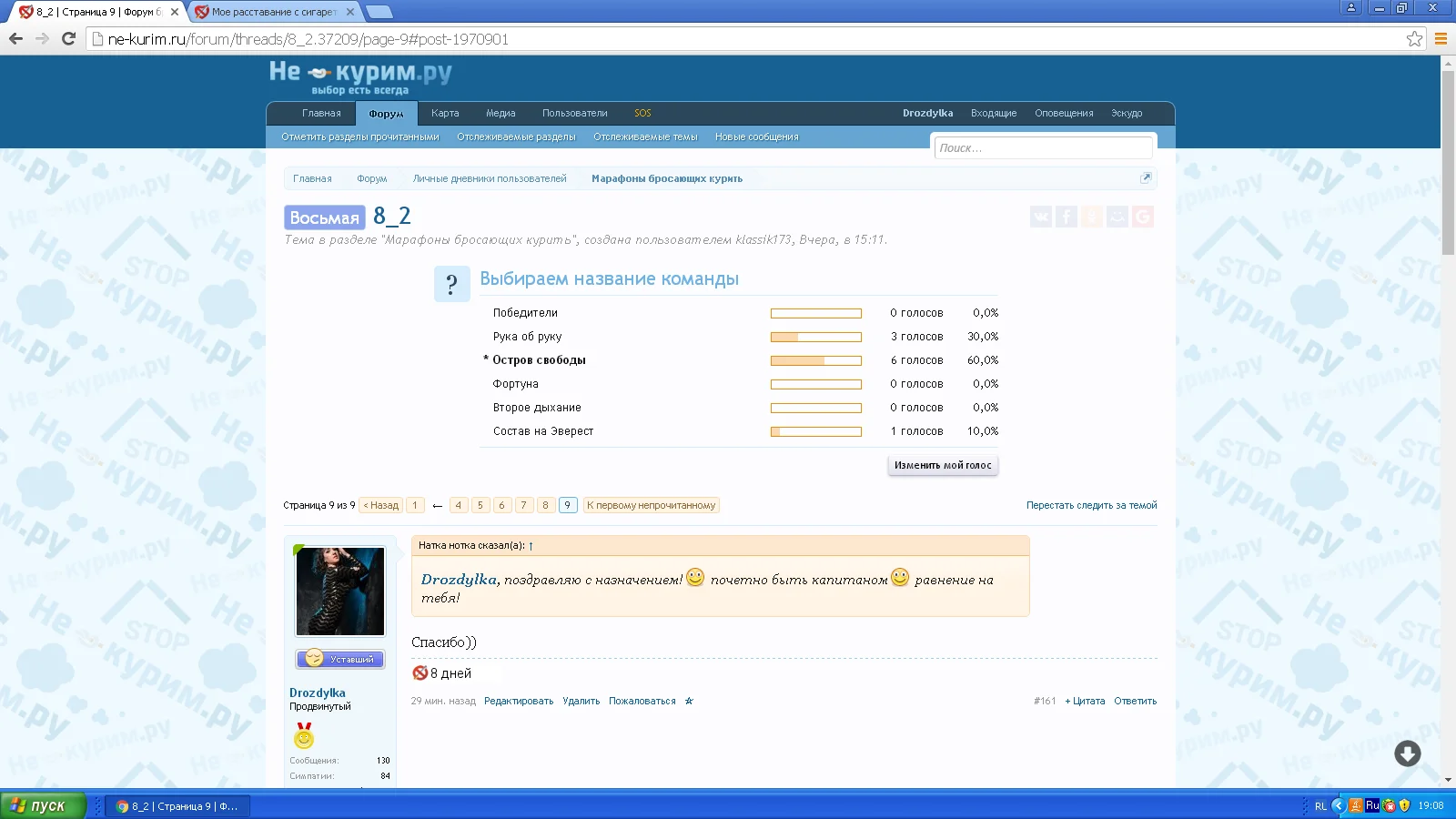
Task: Open the Chrome hamburger menu
Action: 1441,39
